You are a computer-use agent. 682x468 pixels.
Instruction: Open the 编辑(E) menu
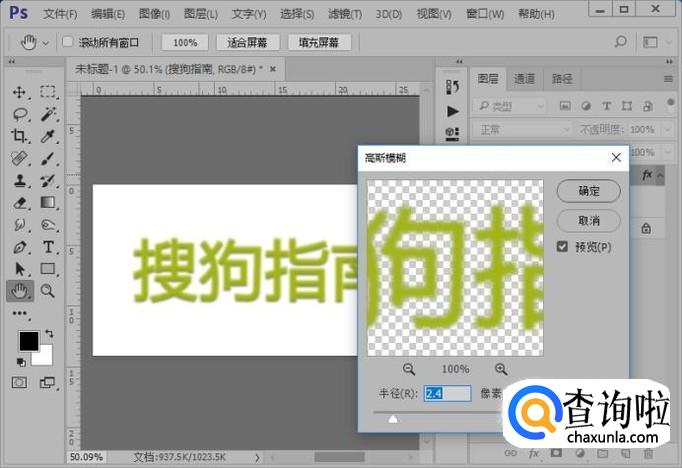(108, 14)
